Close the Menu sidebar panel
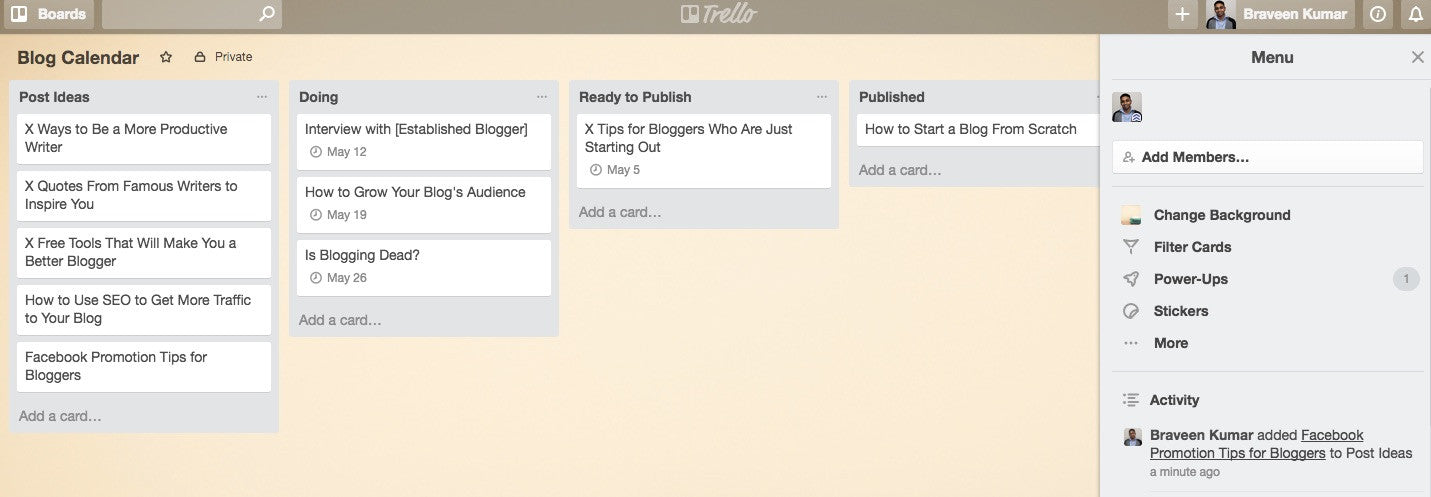Screen dimensions: 1431x497 click(1417, 57)
